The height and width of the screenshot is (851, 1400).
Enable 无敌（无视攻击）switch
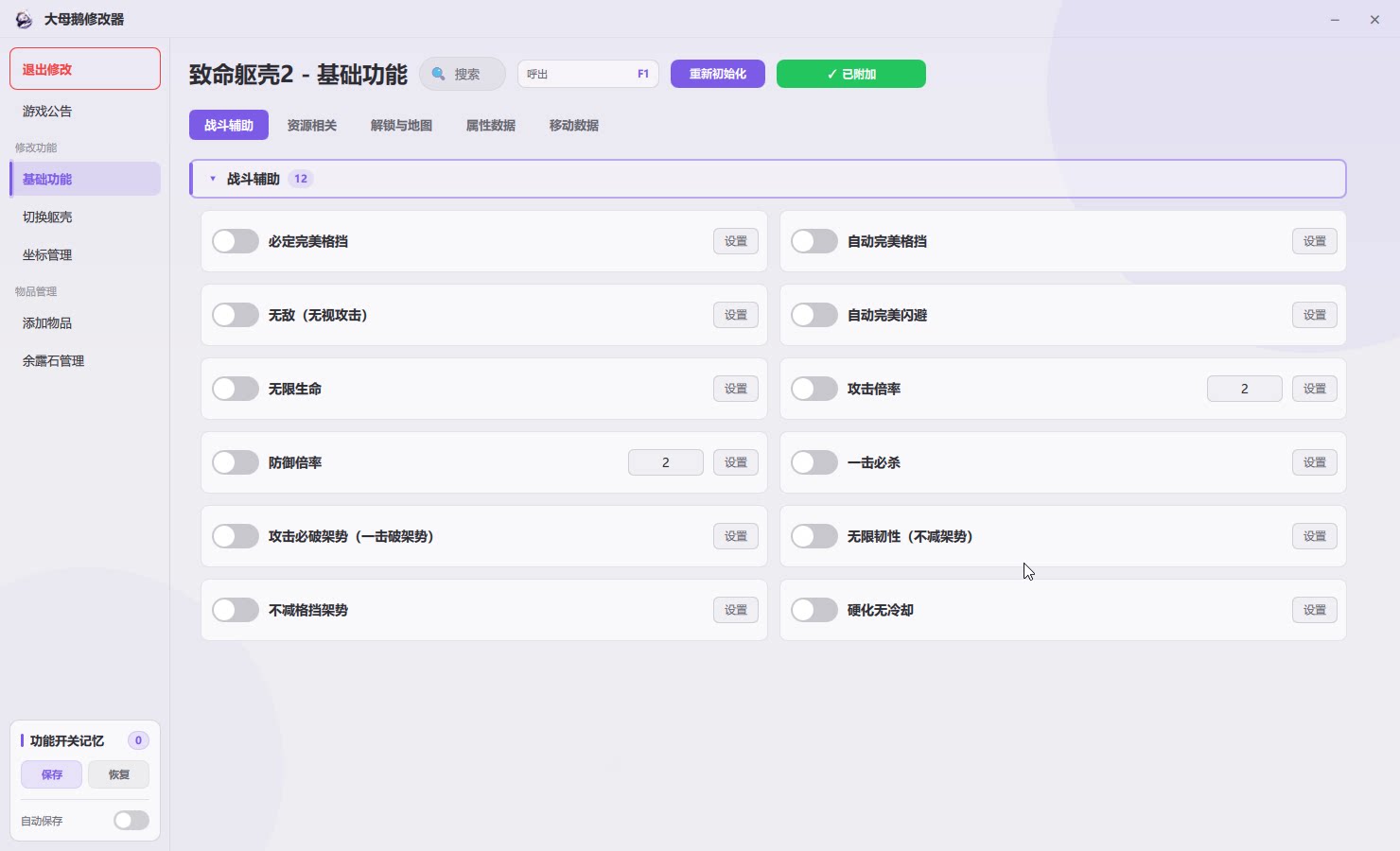(x=236, y=315)
